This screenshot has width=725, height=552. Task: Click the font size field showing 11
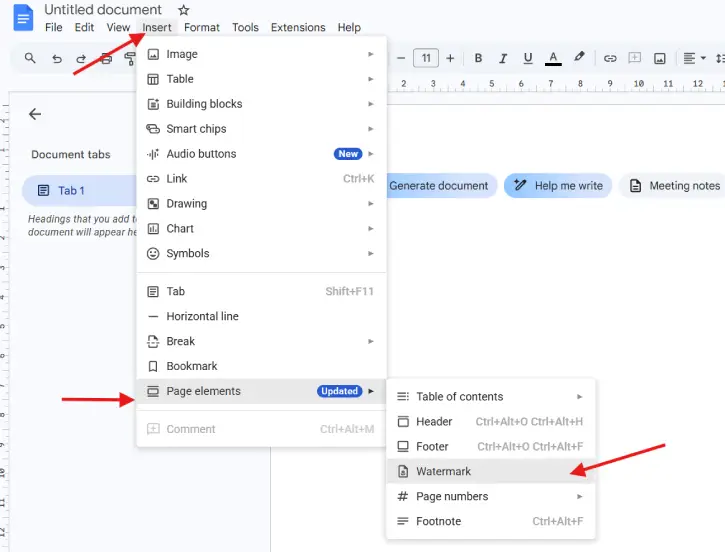425,58
